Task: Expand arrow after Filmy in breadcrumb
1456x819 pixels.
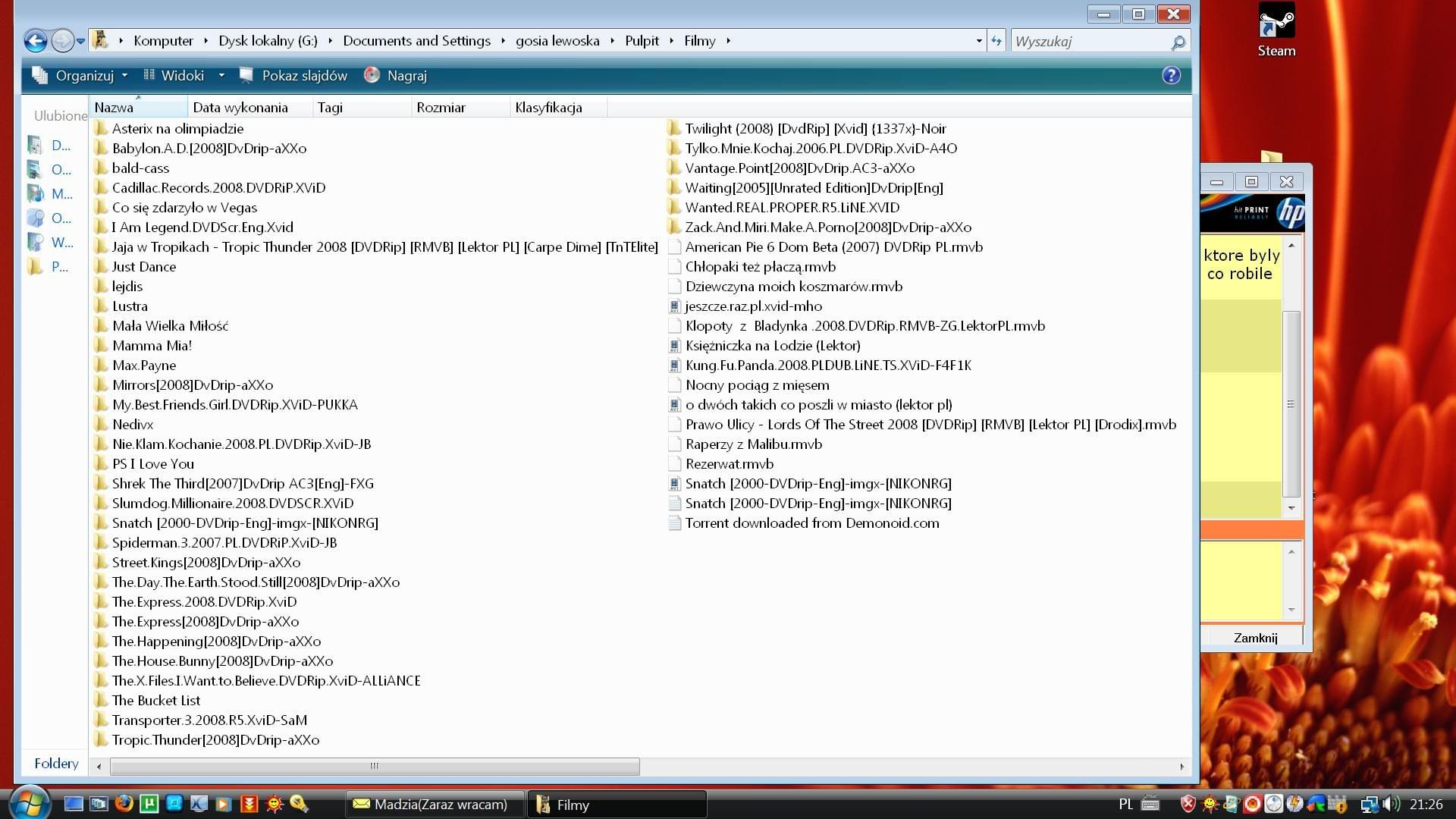Action: click(728, 41)
